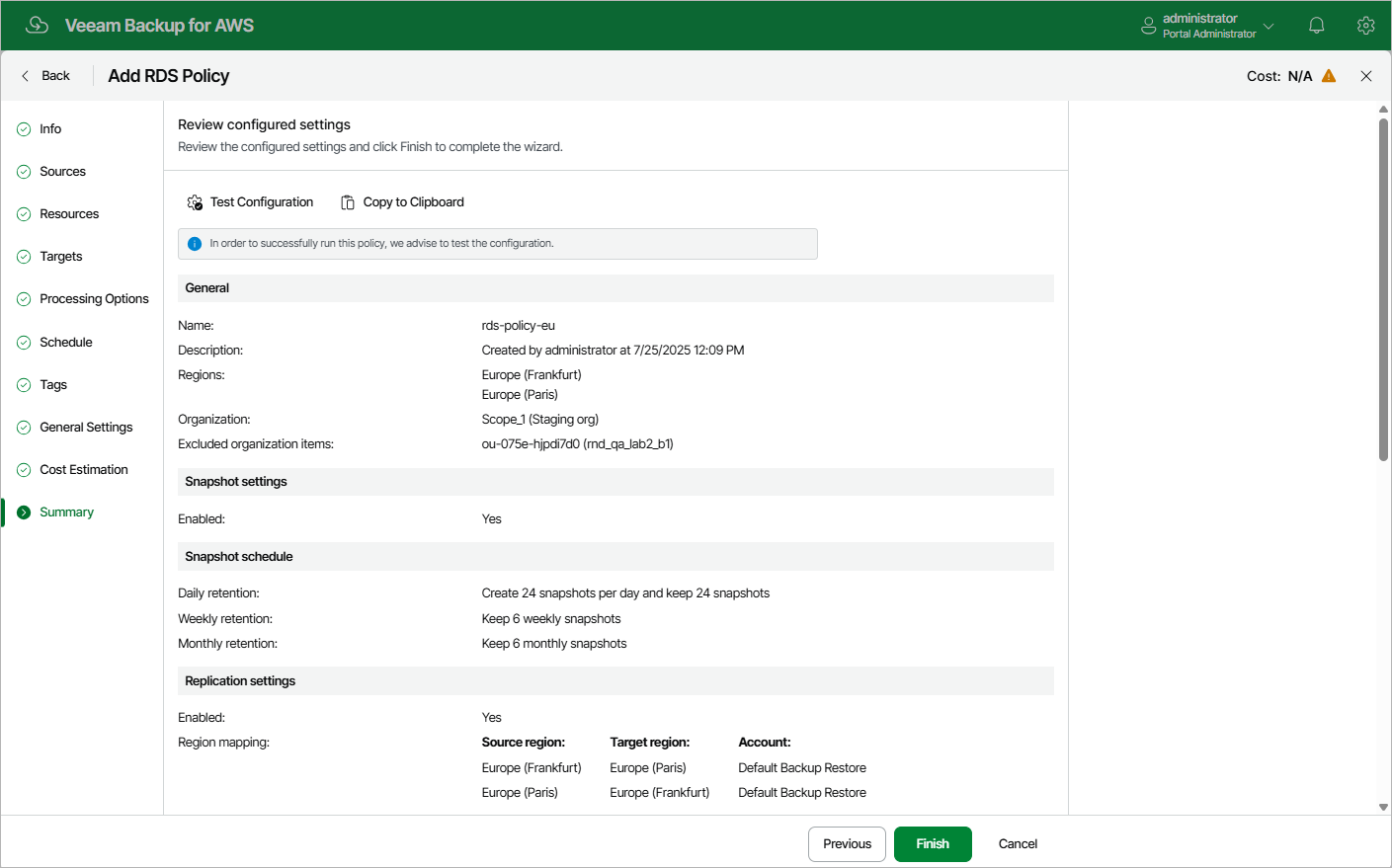The height and width of the screenshot is (868, 1392).
Task: Click the scrollbar up arrow
Action: (1383, 110)
